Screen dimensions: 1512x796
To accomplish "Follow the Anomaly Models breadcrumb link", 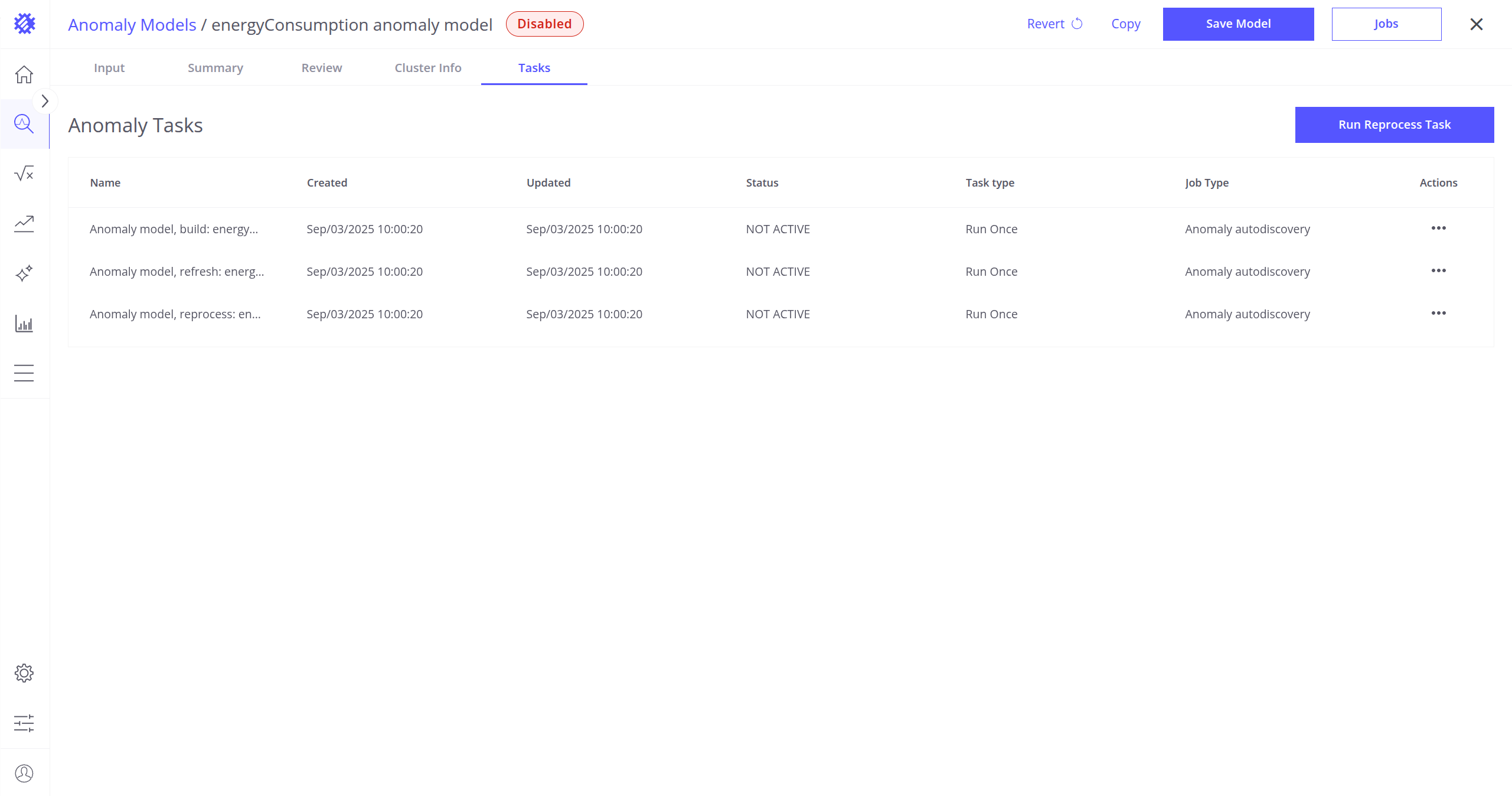I will (132, 25).
